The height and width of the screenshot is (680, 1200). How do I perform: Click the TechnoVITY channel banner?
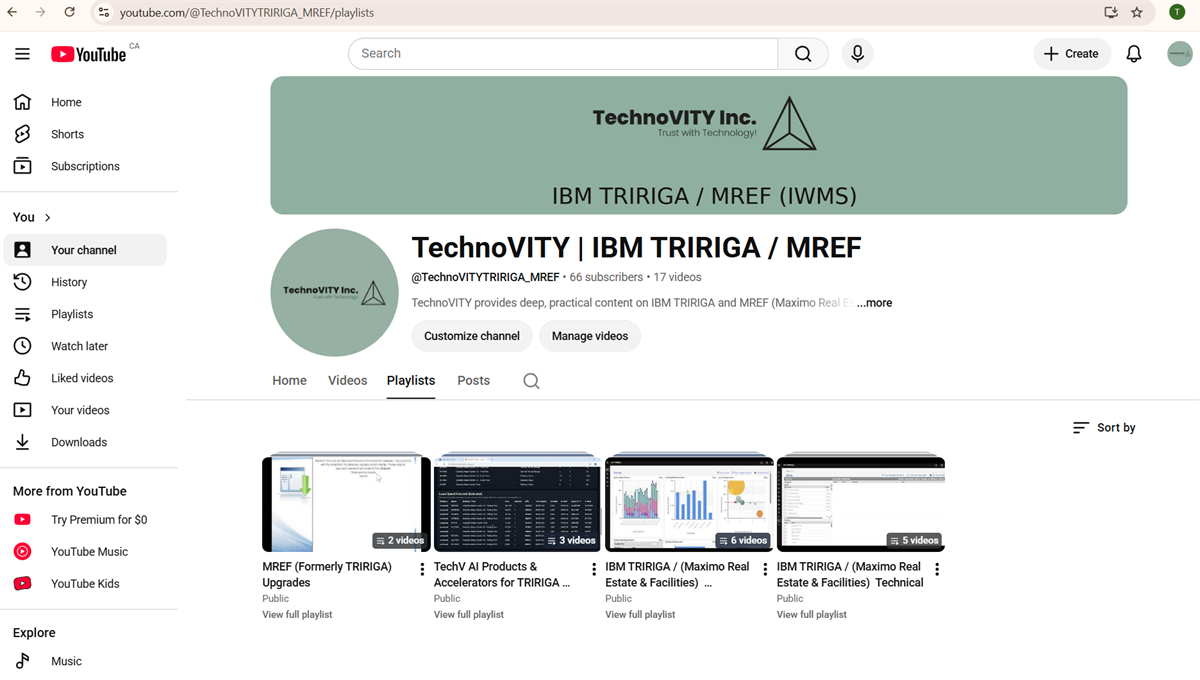(x=699, y=145)
